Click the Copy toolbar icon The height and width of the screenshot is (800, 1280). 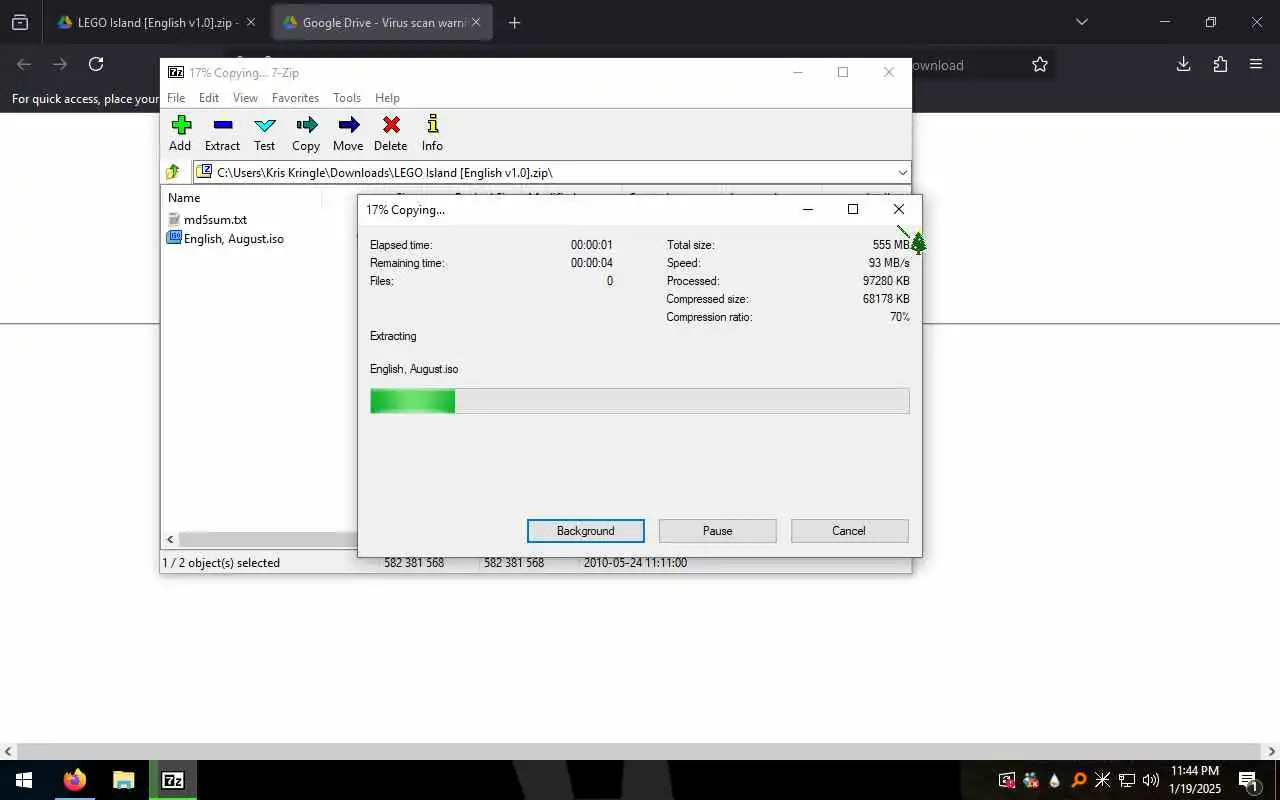click(x=306, y=132)
